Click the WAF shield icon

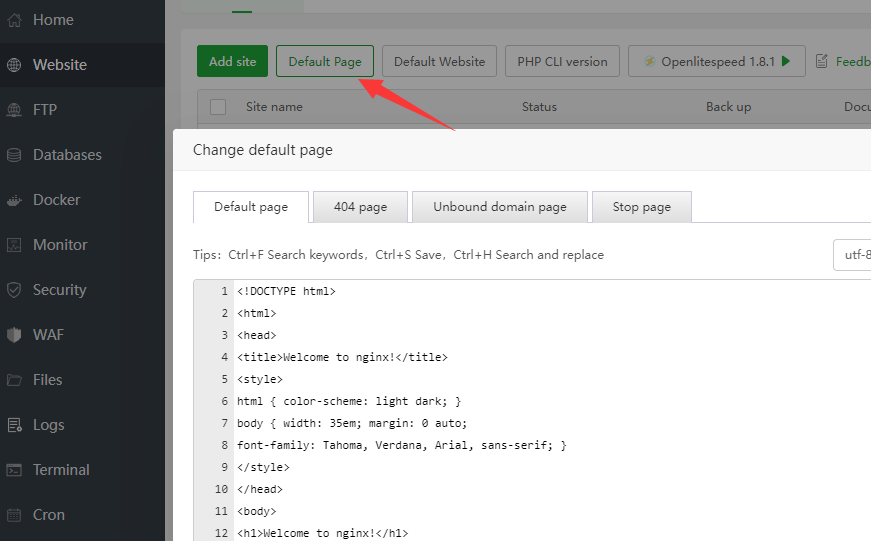tap(14, 335)
